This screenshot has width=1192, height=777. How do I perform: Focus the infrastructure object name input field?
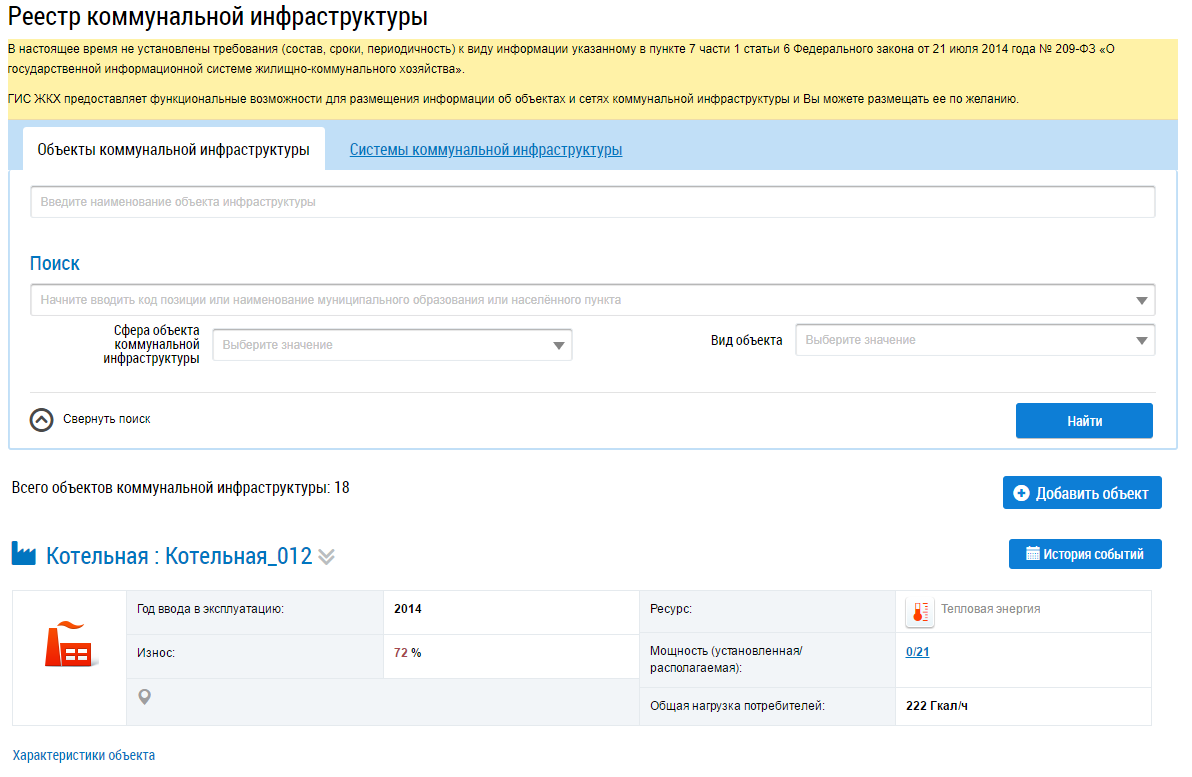coord(592,202)
